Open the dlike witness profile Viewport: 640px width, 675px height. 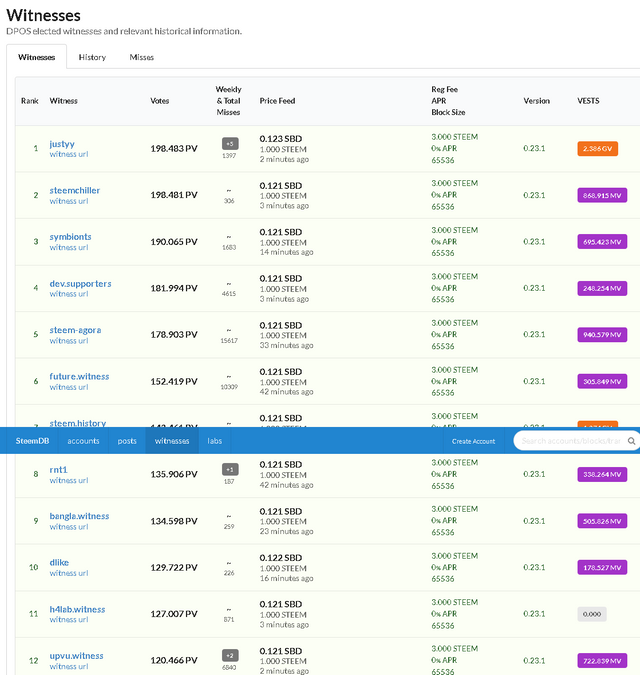[59, 563]
